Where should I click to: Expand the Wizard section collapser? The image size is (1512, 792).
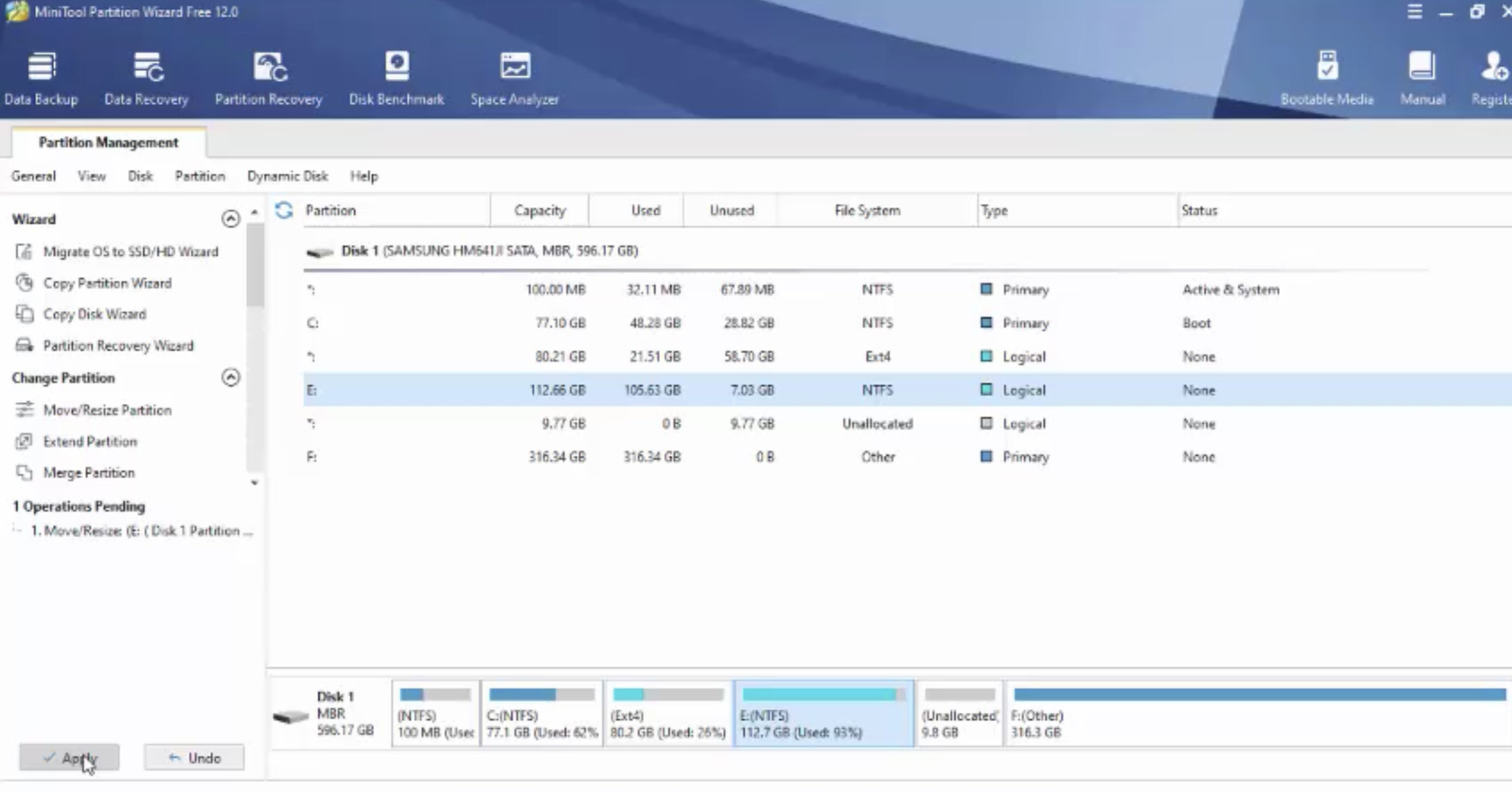[230, 219]
